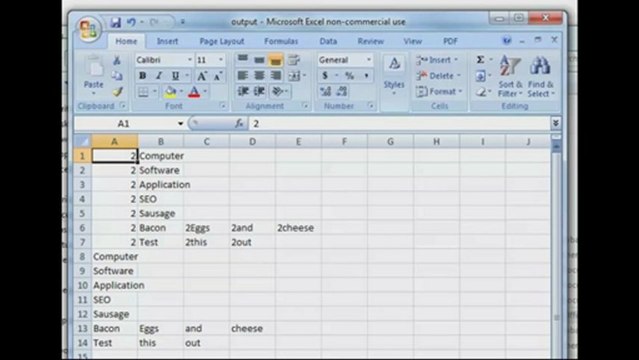The image size is (639, 360).
Task: Insert the AutoSum function
Action: [x=480, y=60]
